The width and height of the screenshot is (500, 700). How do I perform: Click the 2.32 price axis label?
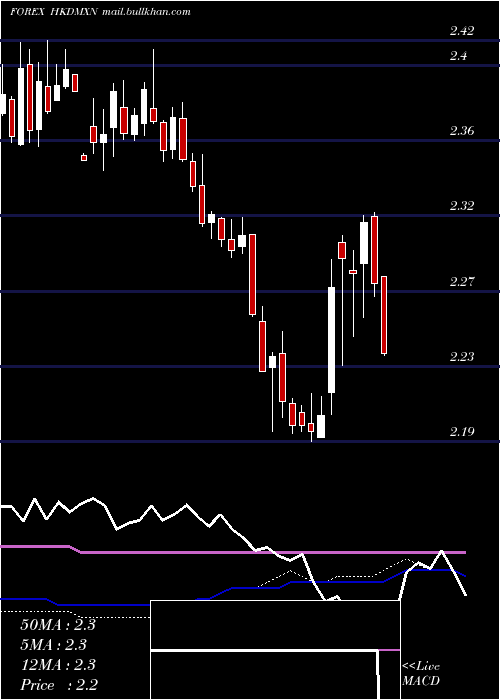coord(462,206)
